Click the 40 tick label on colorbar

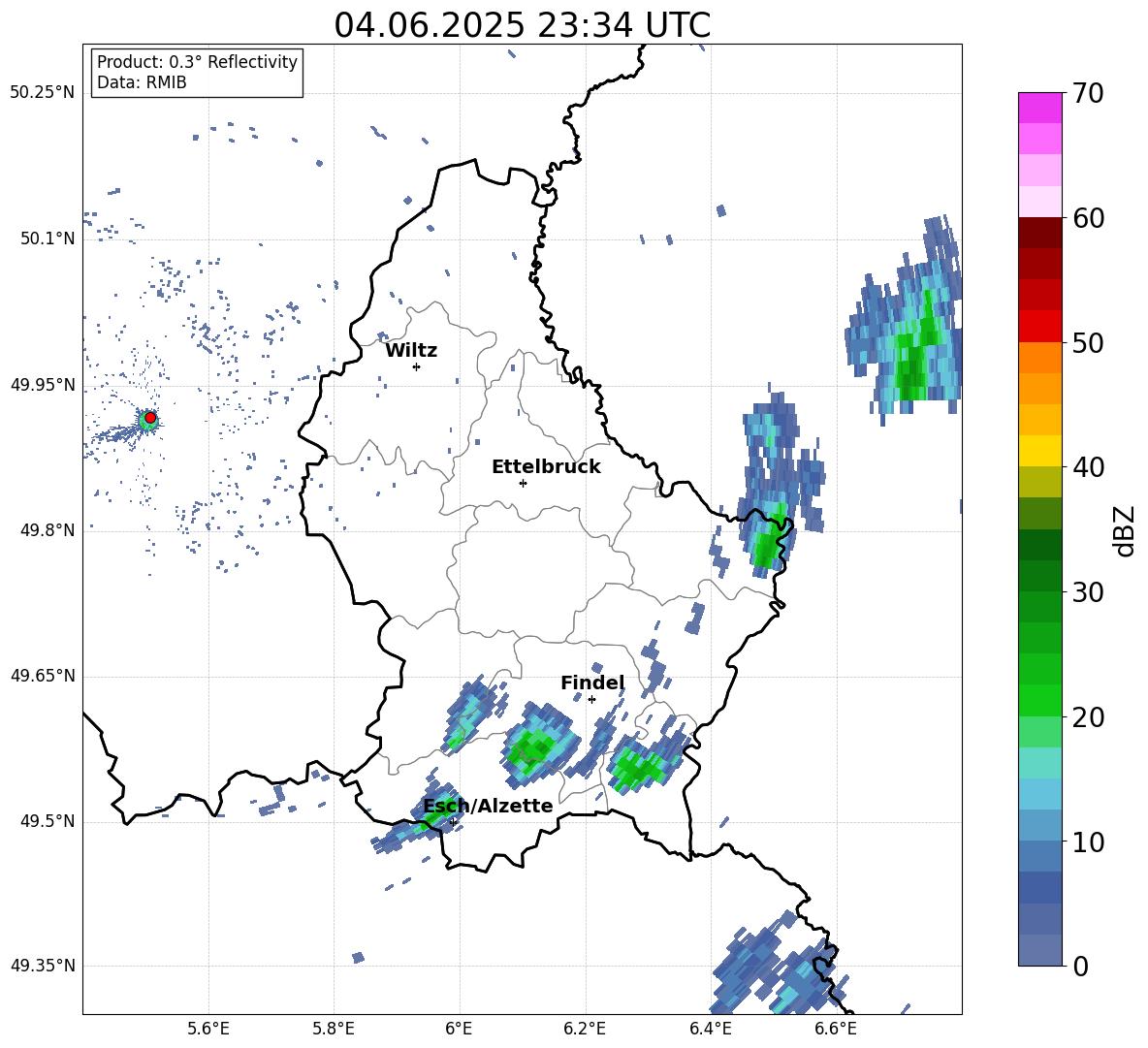pyautogui.click(x=1088, y=467)
